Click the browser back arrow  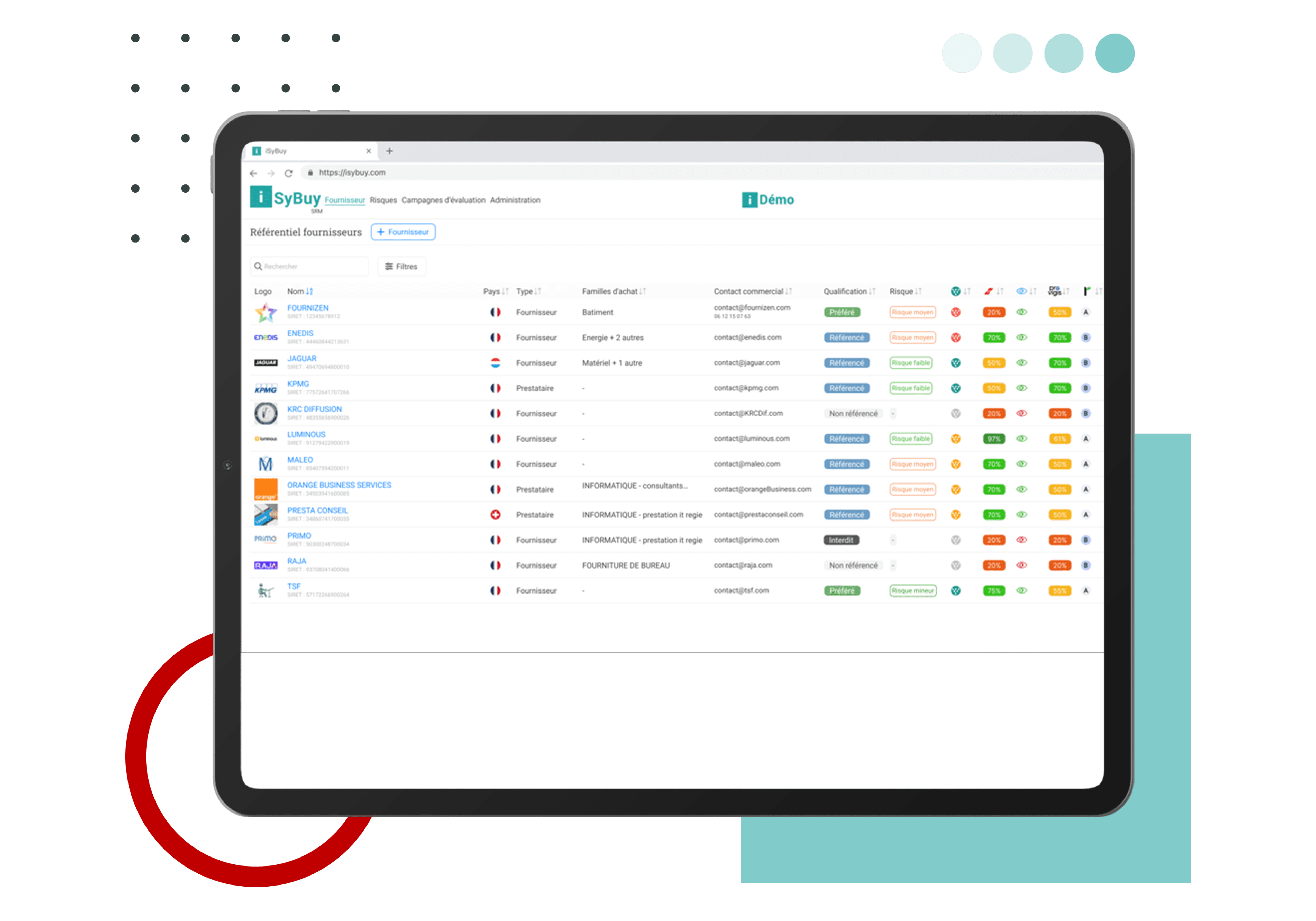253,173
